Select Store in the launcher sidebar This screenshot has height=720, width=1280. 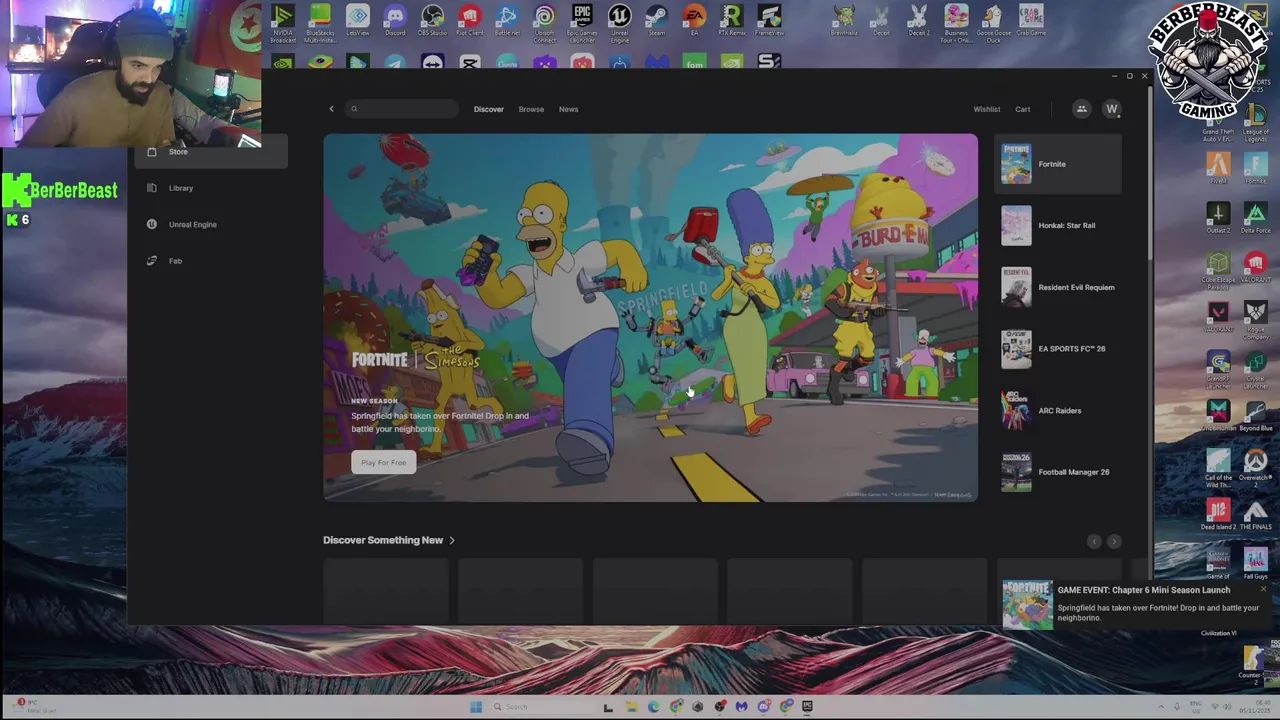tap(211, 151)
